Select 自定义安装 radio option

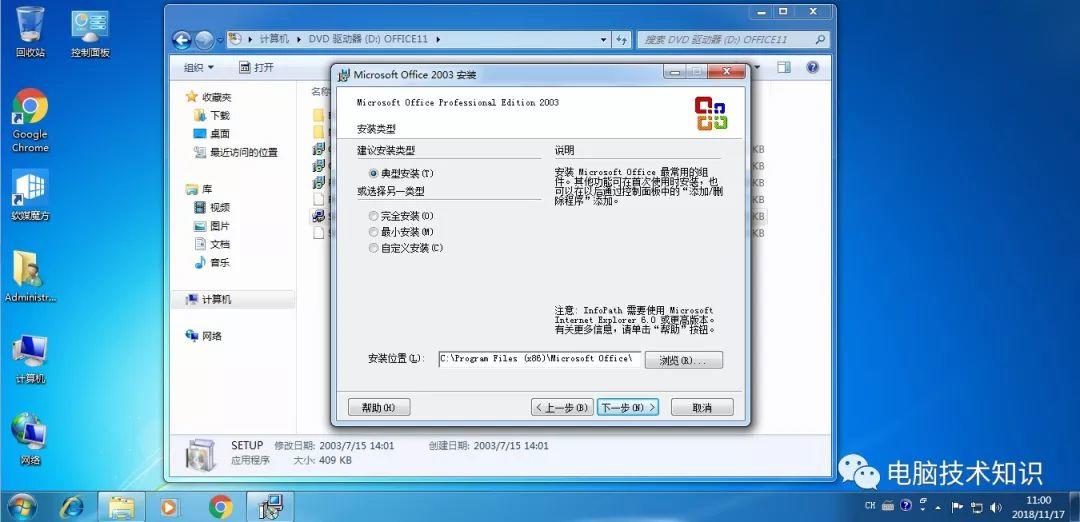click(x=373, y=248)
